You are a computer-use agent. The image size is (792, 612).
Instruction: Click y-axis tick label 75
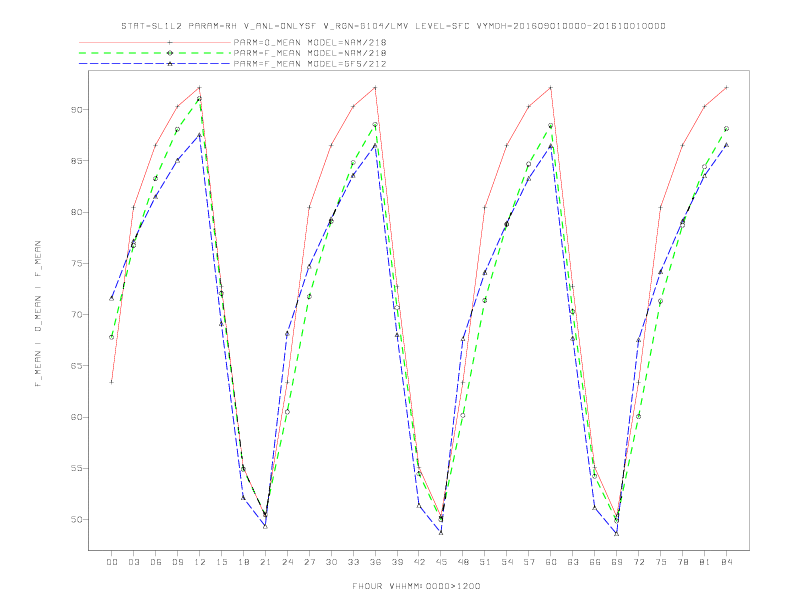77,264
